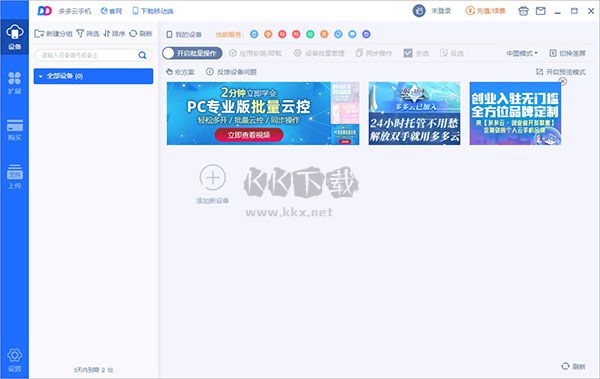Open the PC专业版批量云控 banner
Viewport: 600px width, 379px height.
point(263,113)
